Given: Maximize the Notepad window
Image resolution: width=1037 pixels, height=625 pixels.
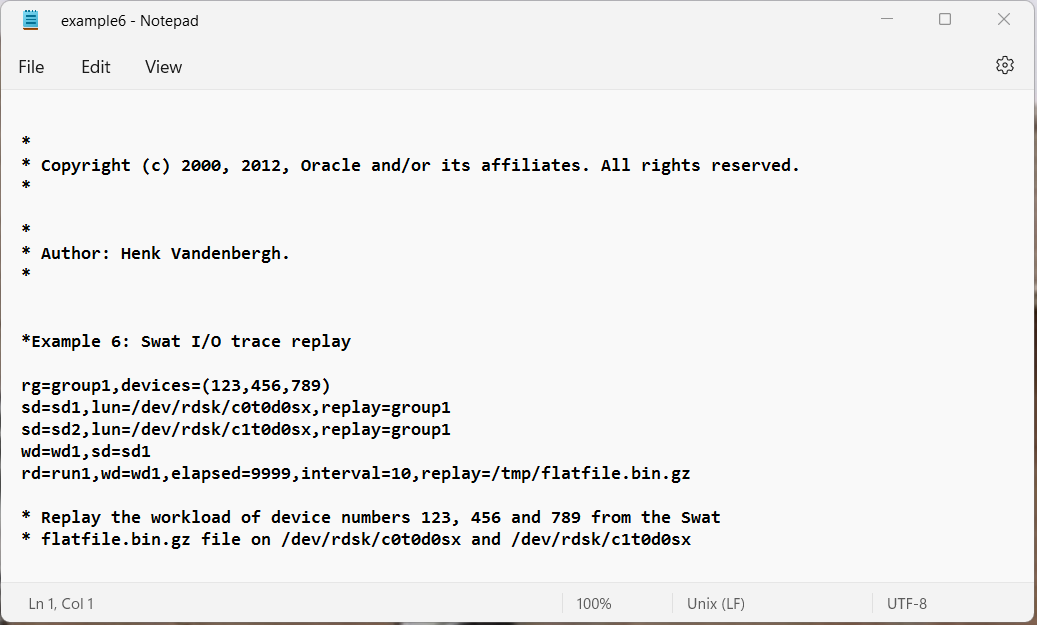Looking at the screenshot, I should coord(945,19).
